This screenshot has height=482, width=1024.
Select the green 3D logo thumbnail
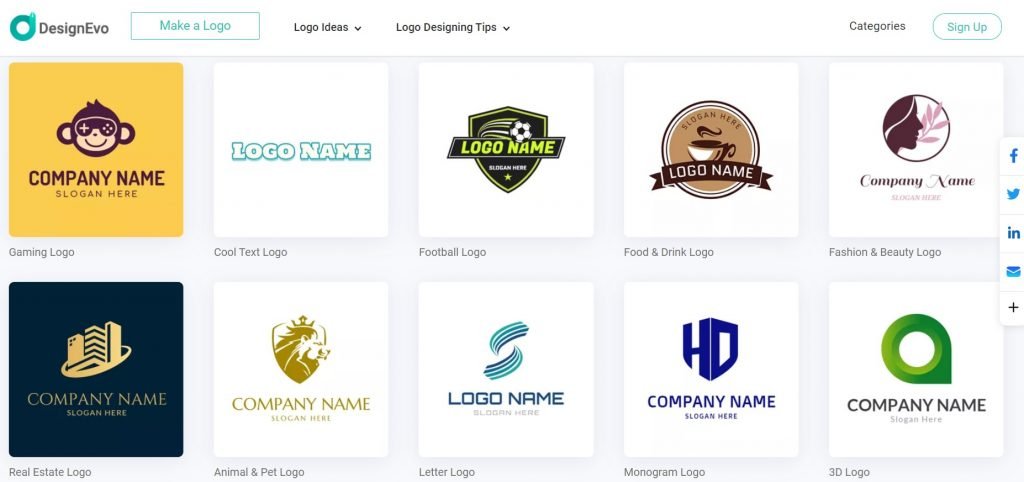tap(916, 369)
